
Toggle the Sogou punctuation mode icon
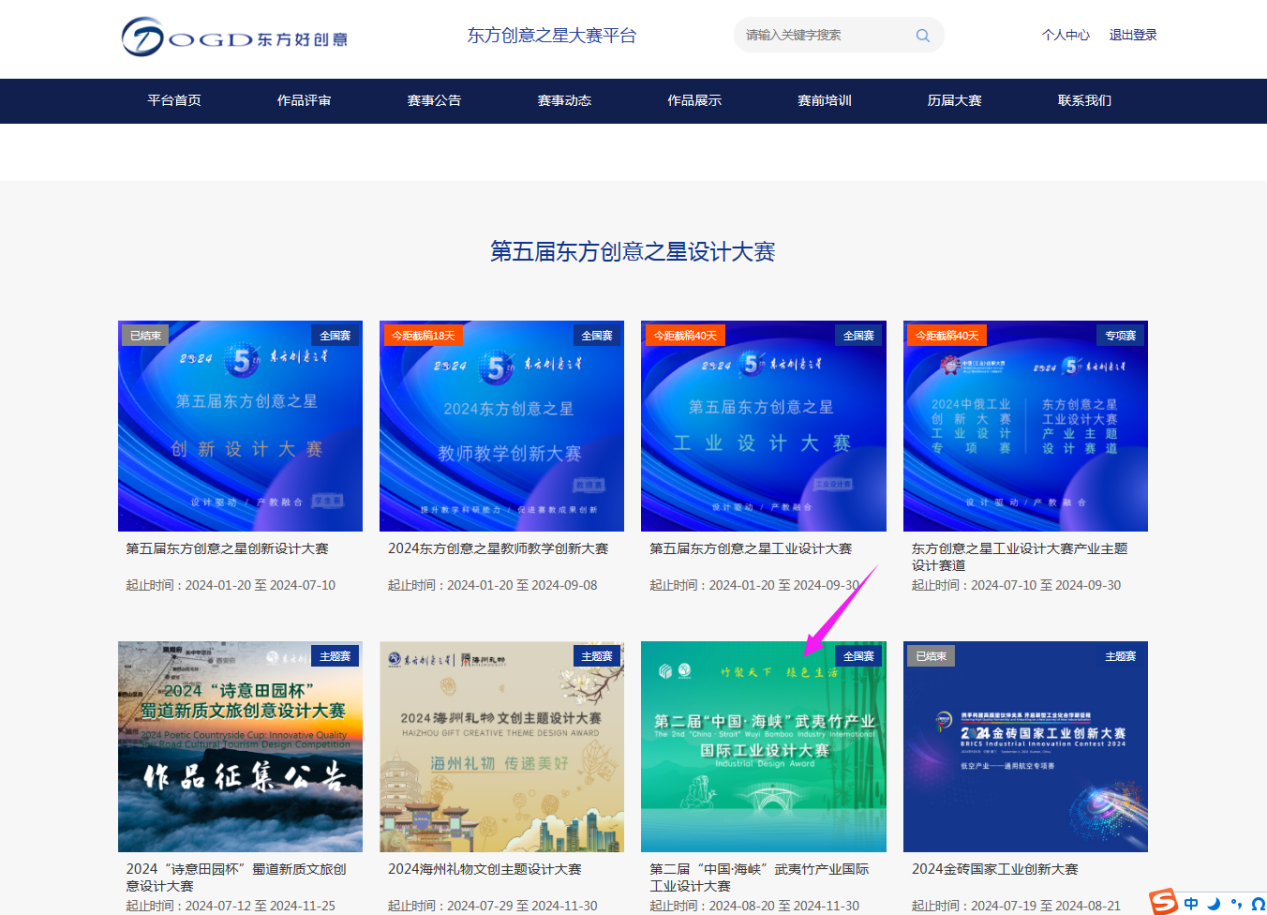1236,903
